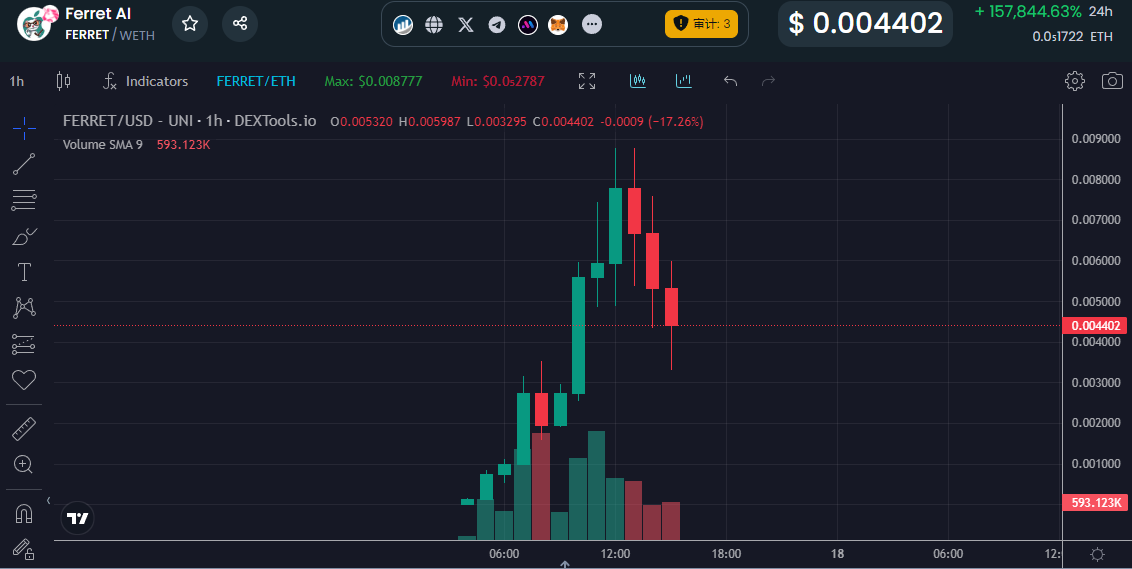Select the Fibonacci retracement lines tool
The image size is (1132, 569).
point(24,200)
